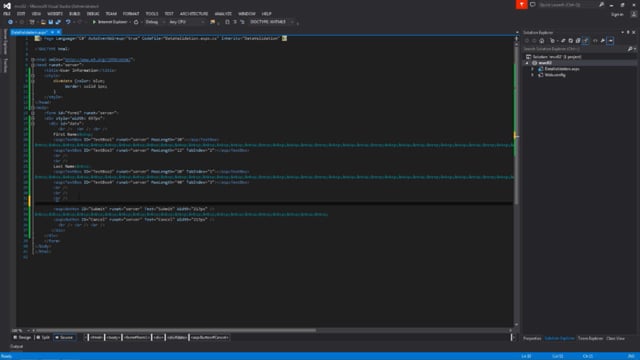This screenshot has height=360, width=640.
Task: Click the account avatar icon
Action: tap(633, 14)
